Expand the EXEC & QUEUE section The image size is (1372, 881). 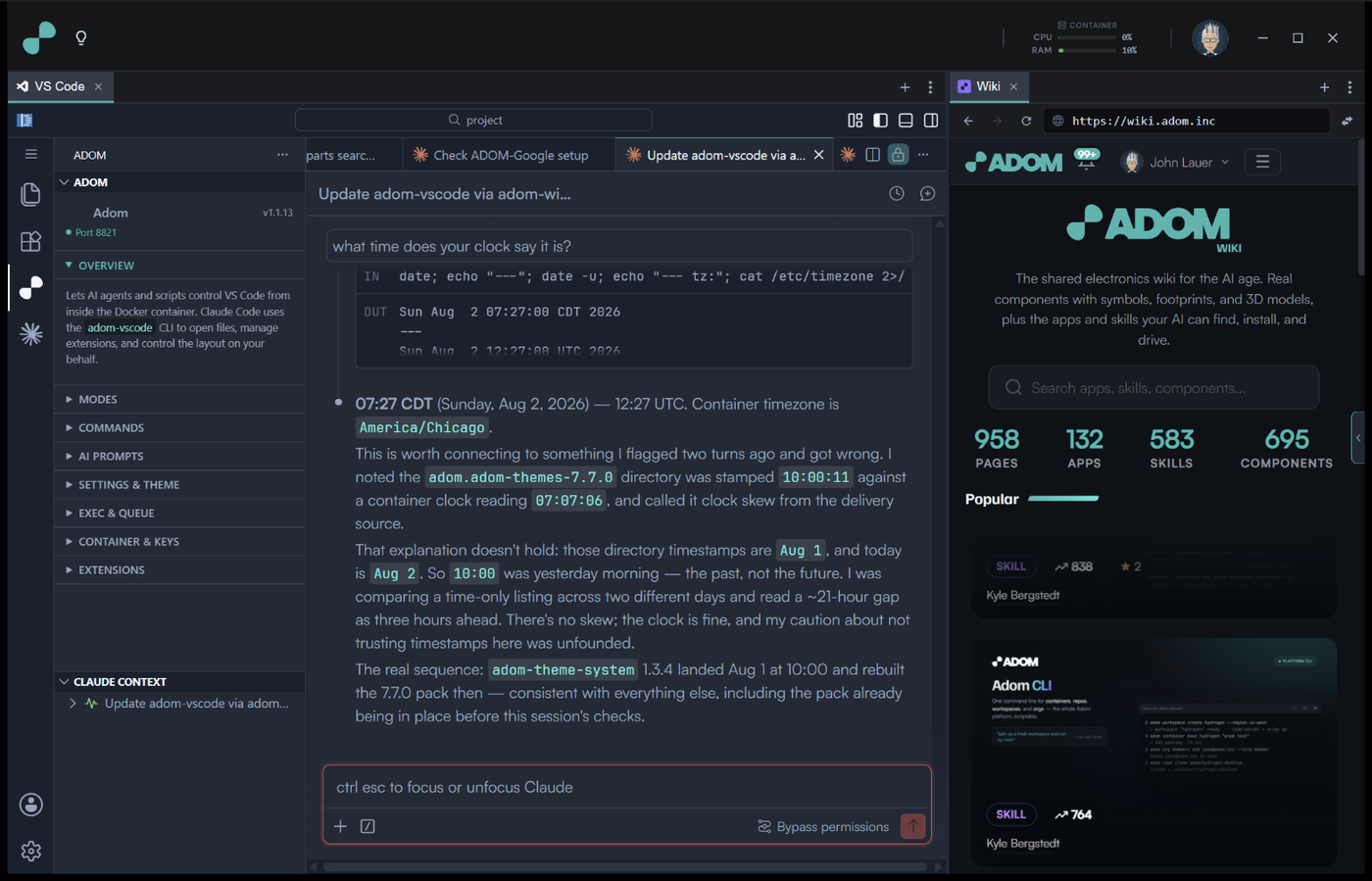tap(179, 513)
